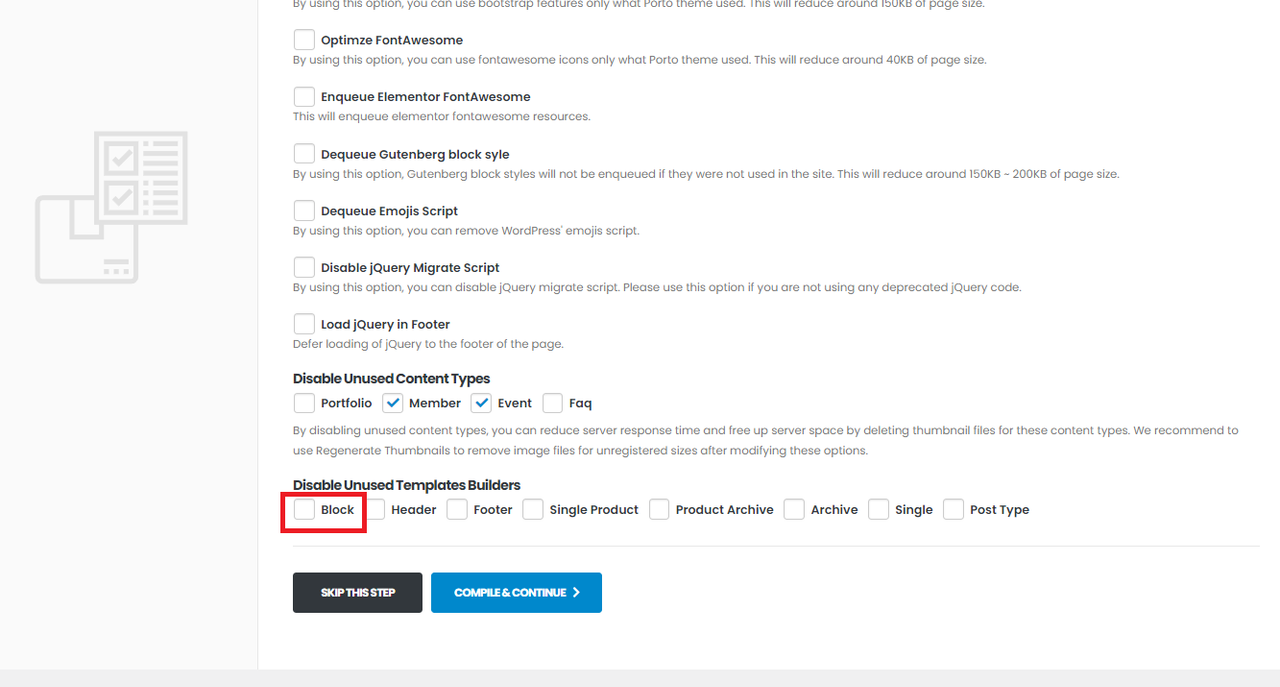Check Load jQuery in Footer
Image resolution: width=1280 pixels, height=687 pixels.
coord(304,324)
